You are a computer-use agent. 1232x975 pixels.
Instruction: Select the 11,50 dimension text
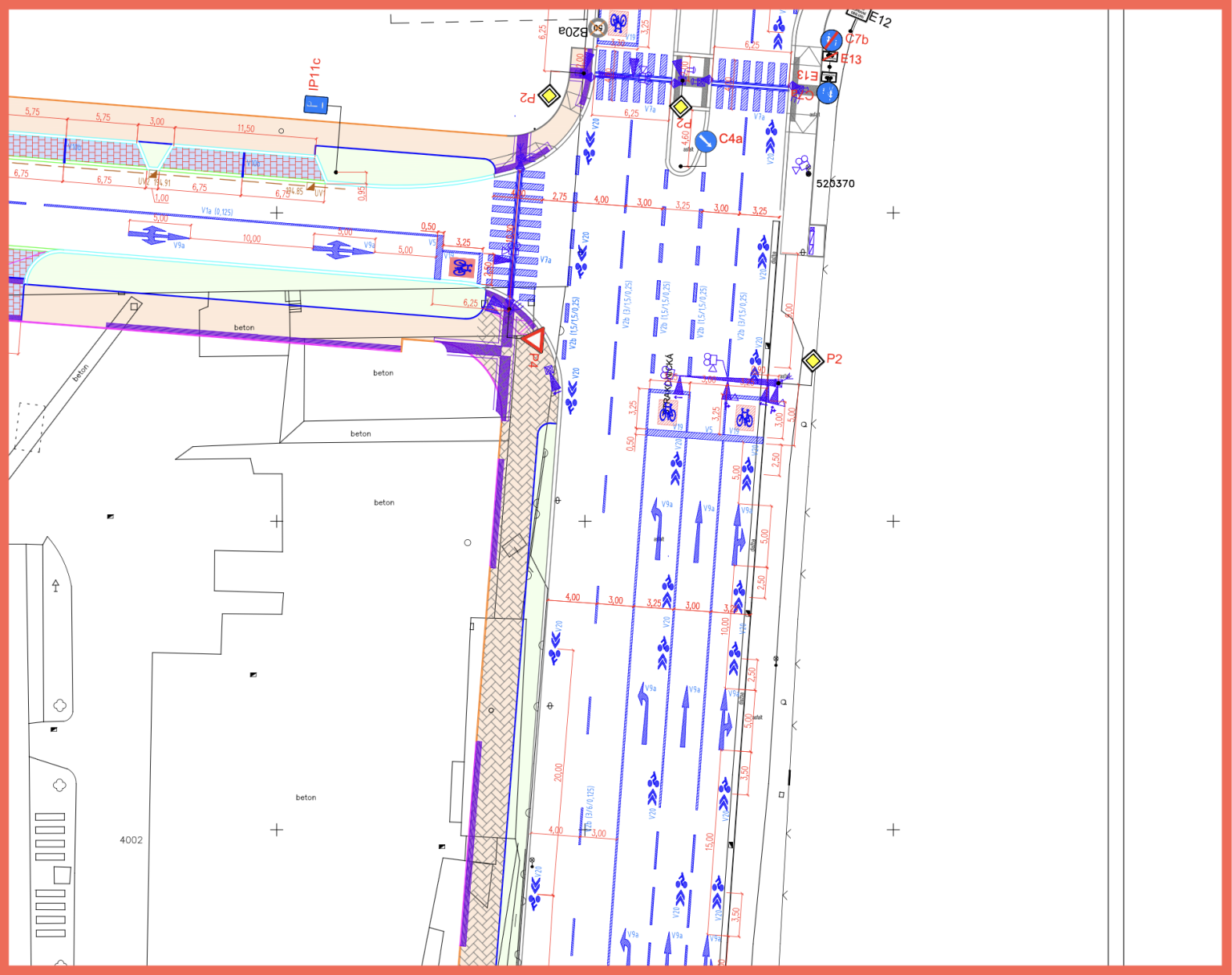coord(245,128)
